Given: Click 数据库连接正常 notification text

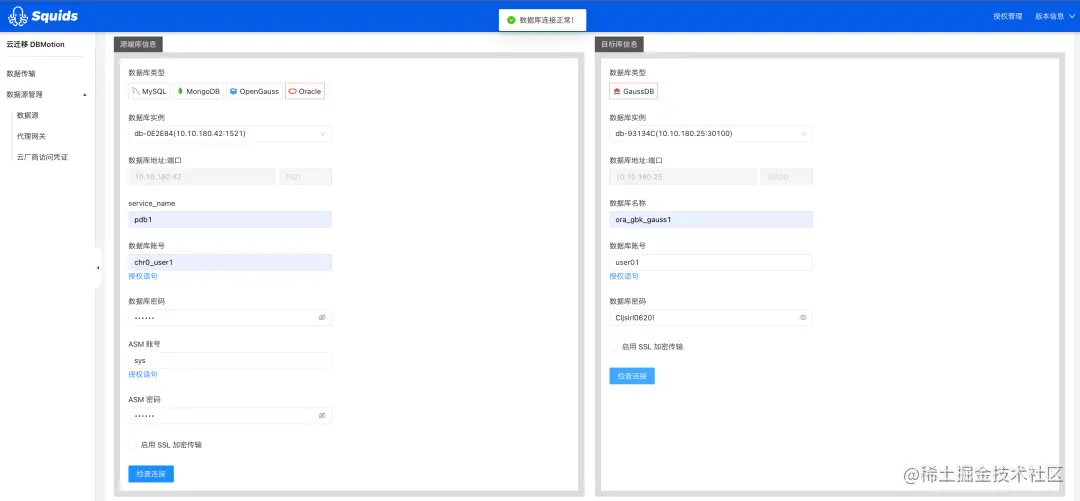Looking at the screenshot, I should click(547, 20).
